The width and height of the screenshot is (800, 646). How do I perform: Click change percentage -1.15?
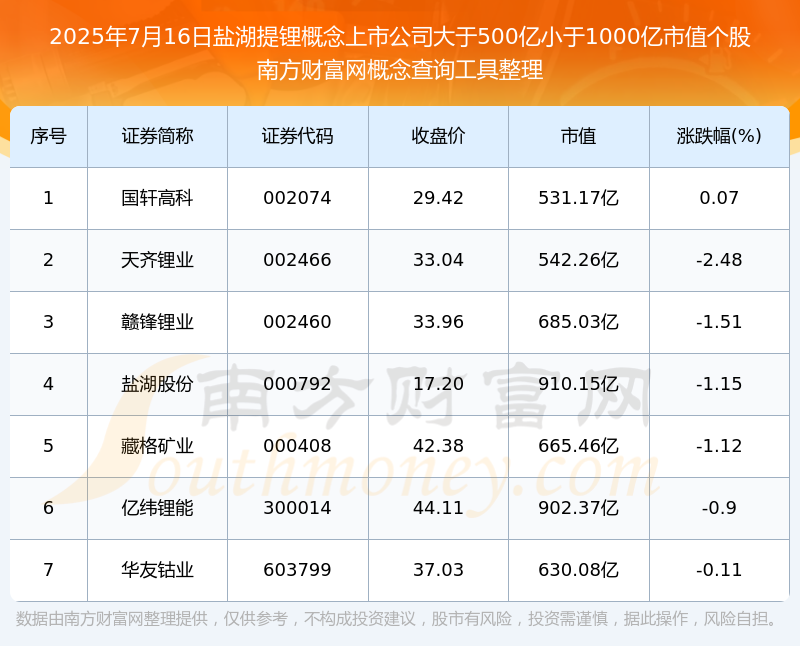(x=719, y=384)
